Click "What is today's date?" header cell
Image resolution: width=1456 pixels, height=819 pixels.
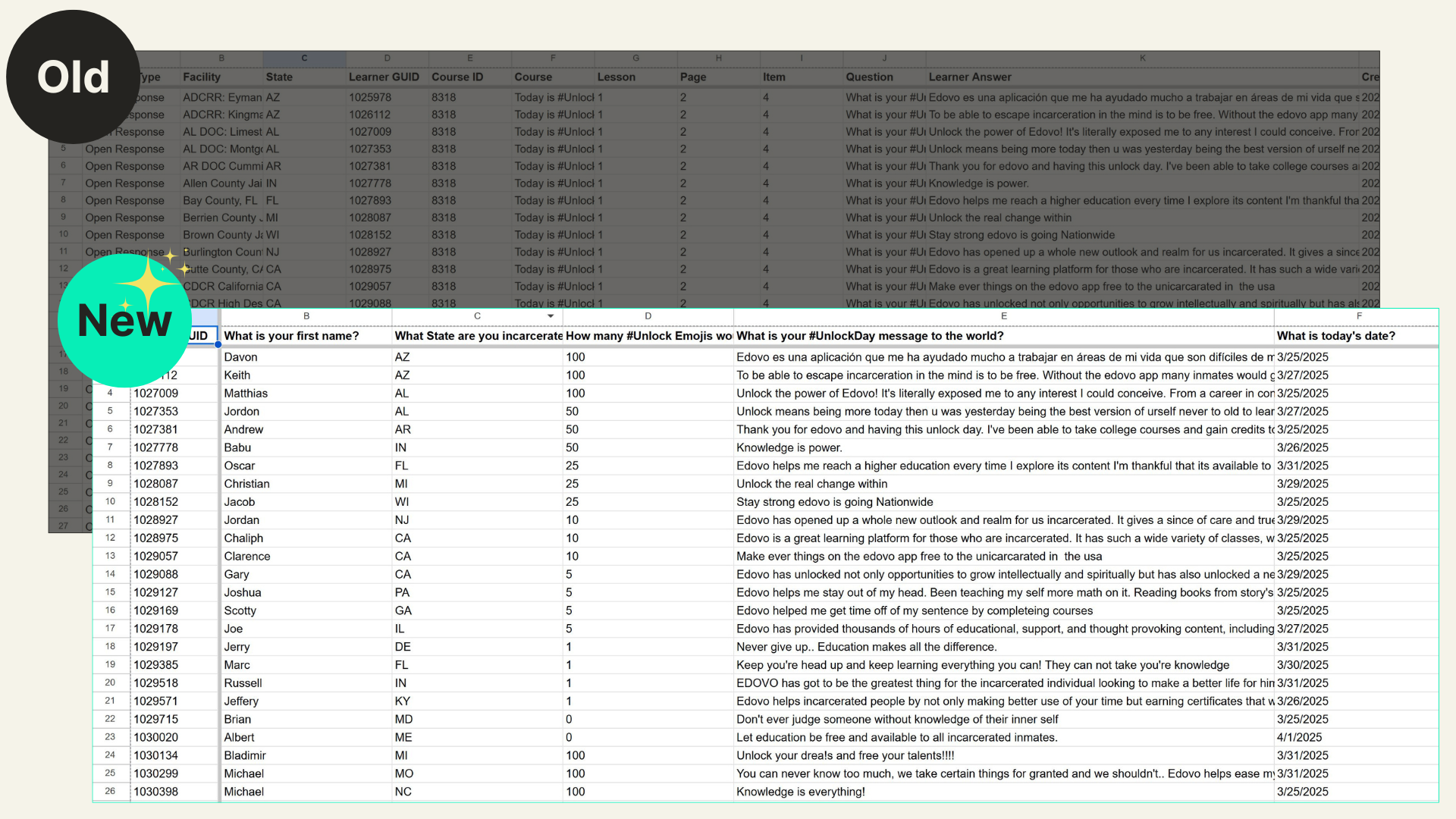[1357, 336]
